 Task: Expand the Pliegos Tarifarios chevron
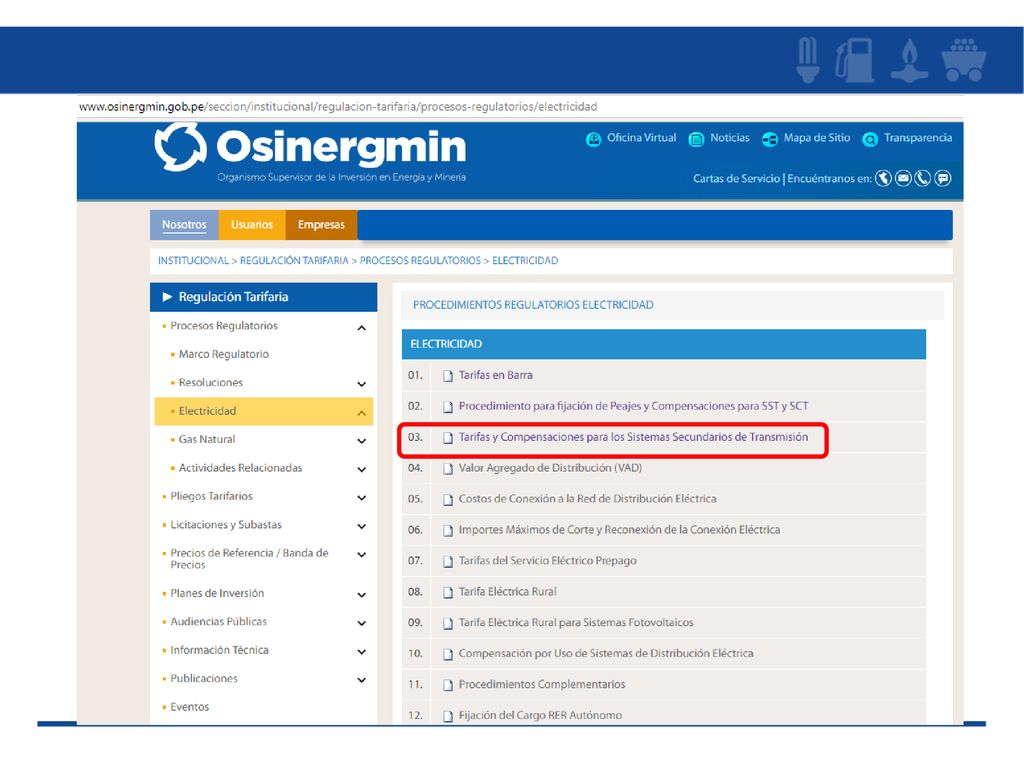click(x=362, y=498)
